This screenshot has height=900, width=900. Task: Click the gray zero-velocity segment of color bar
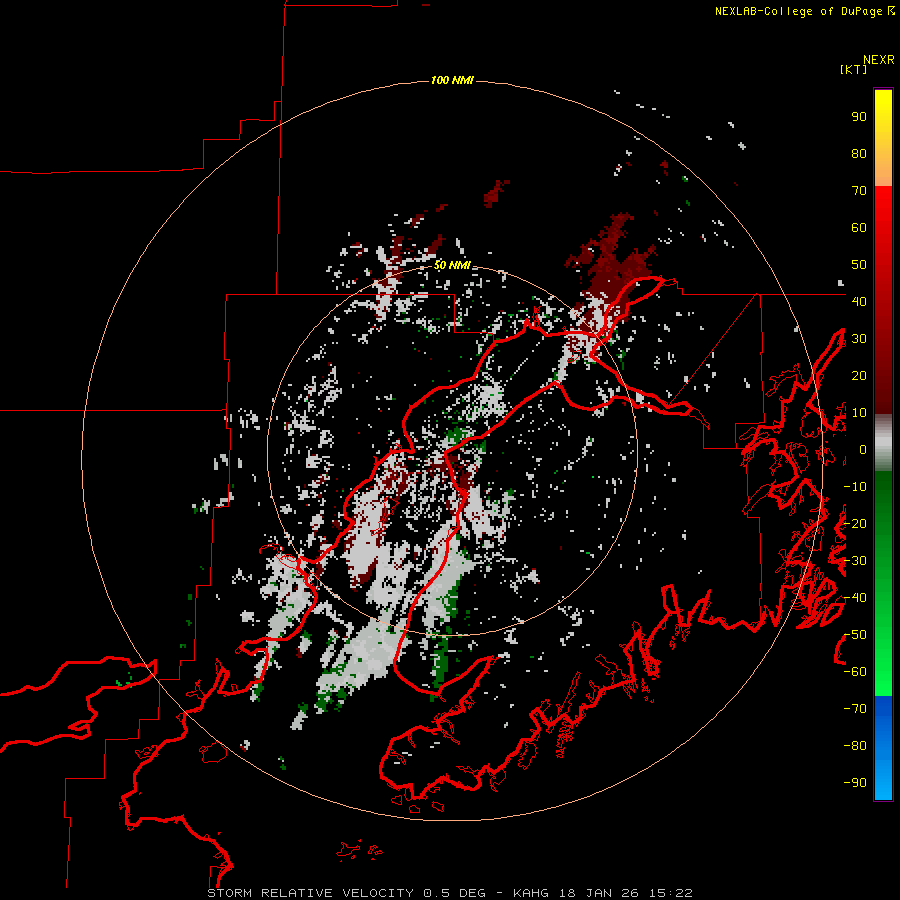883,443
